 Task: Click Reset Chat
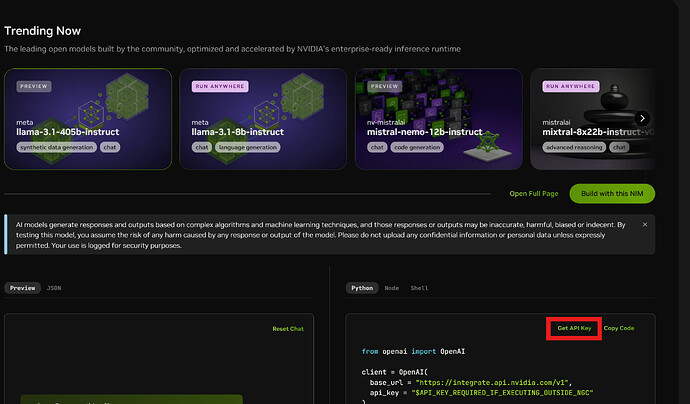pos(288,329)
